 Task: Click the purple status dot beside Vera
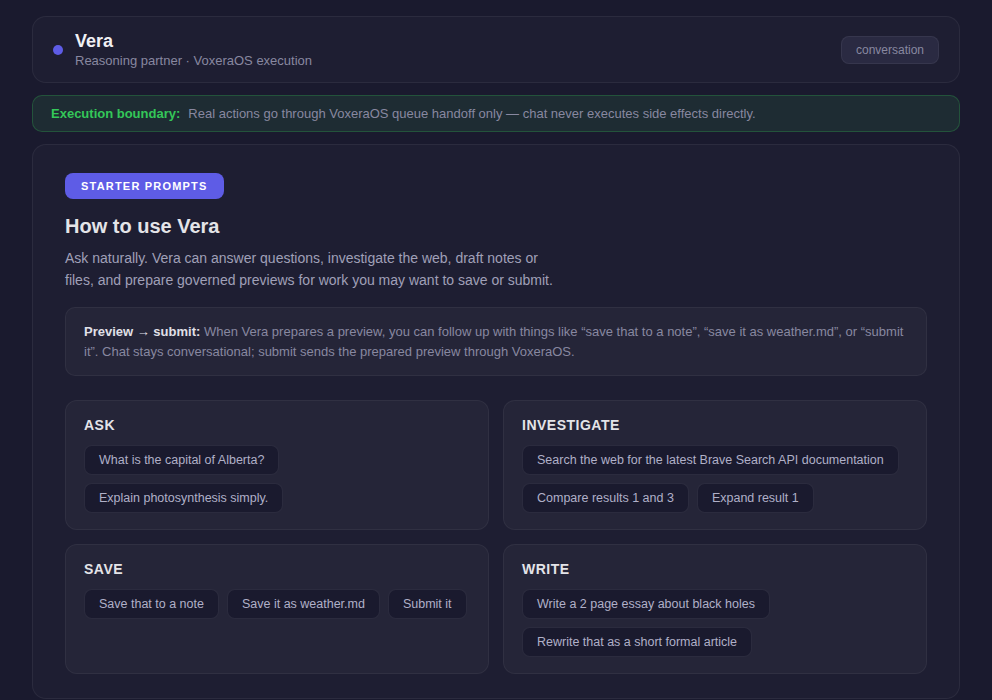coord(58,50)
